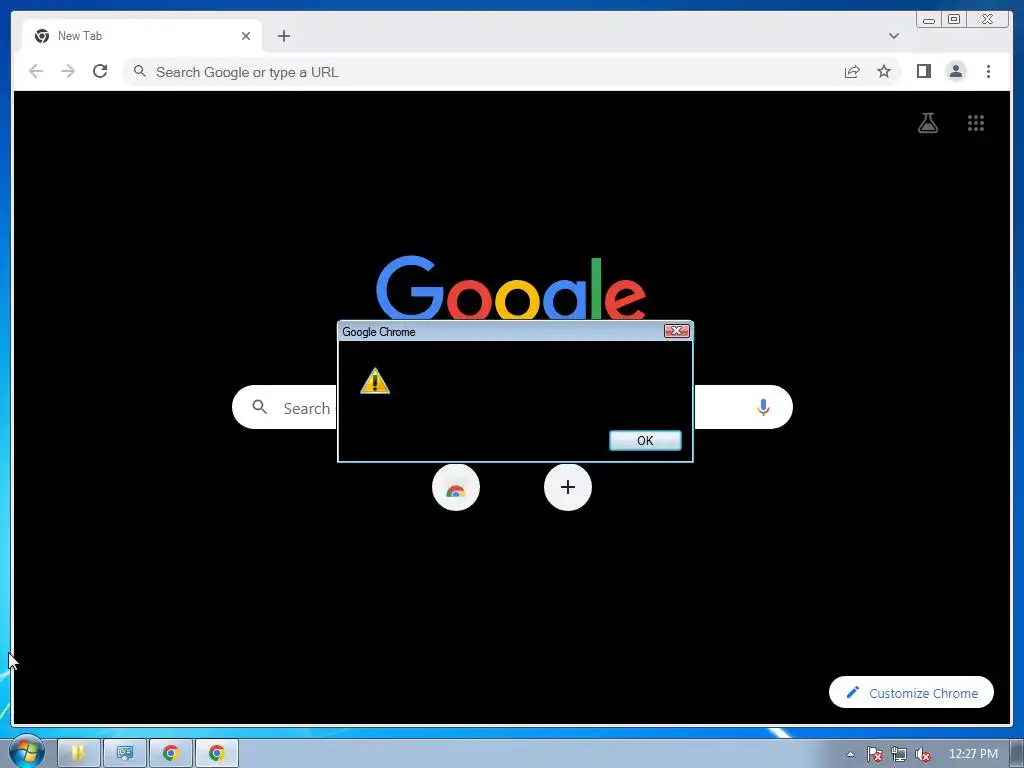Click search magnifier in Google search box
Screen dimensions: 1024x768
pos(259,408)
